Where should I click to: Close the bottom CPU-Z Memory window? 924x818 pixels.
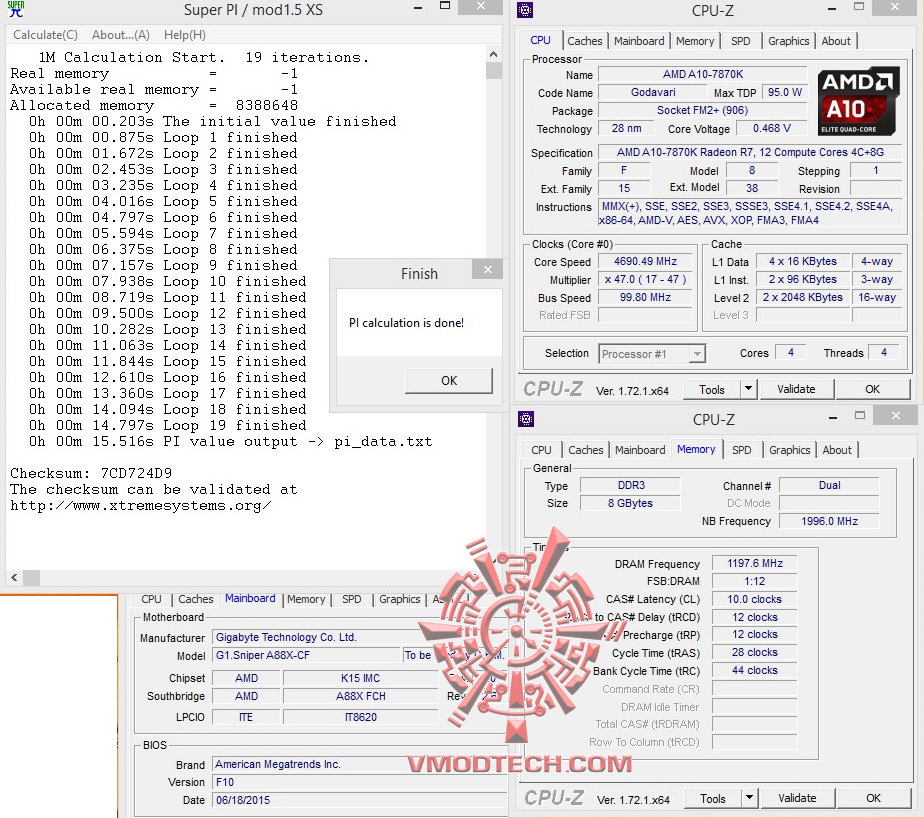(x=896, y=416)
